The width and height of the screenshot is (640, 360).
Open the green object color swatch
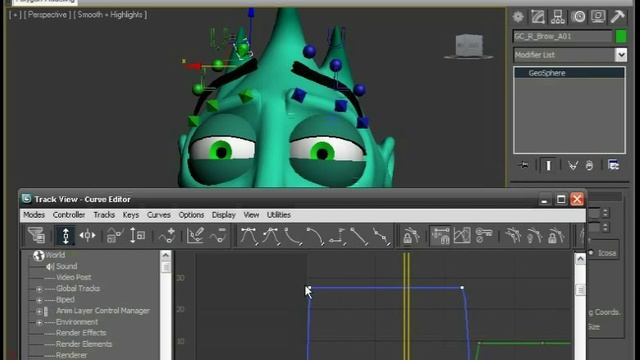(621, 36)
